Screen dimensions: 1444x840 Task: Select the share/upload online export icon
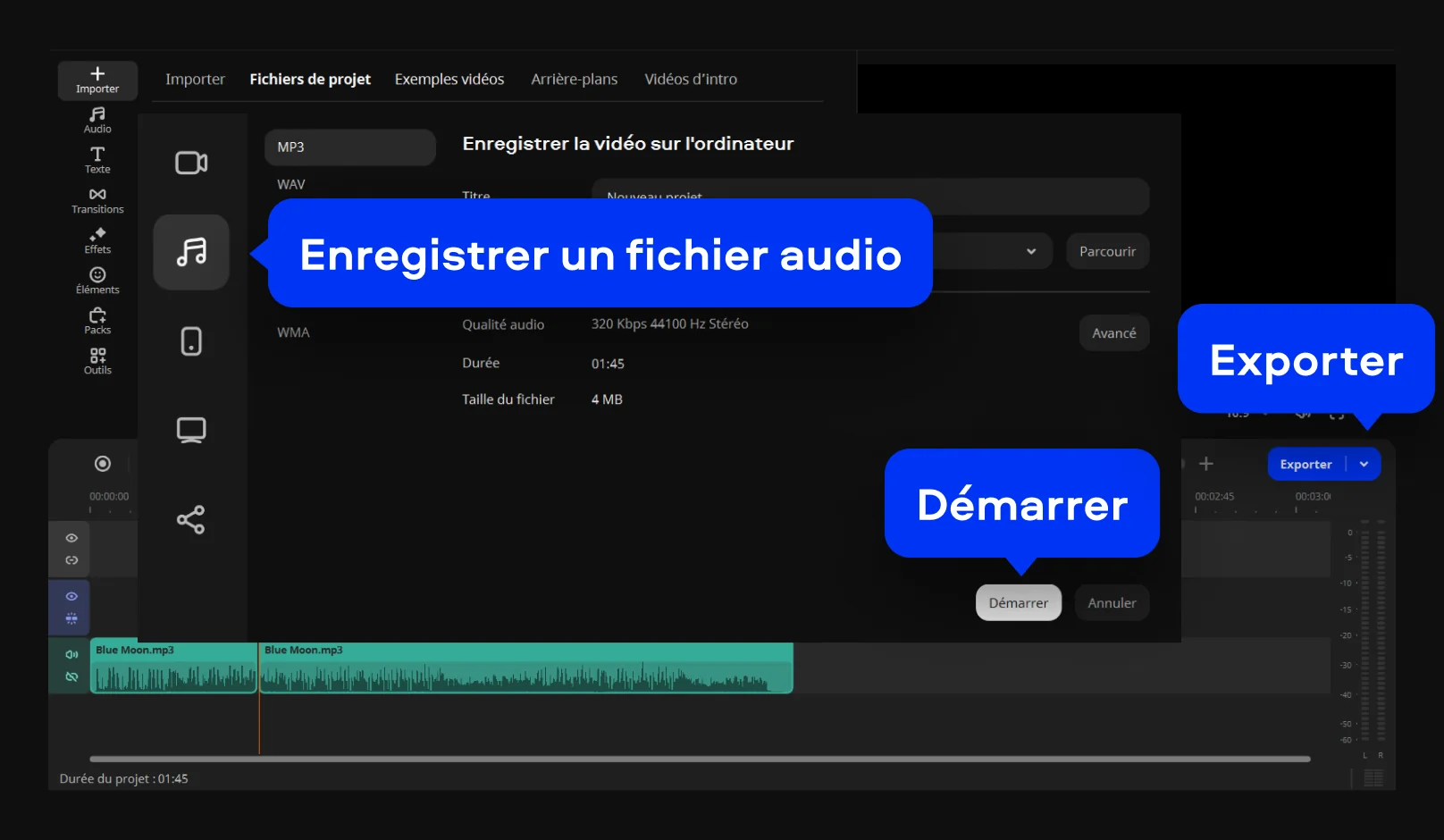click(191, 520)
